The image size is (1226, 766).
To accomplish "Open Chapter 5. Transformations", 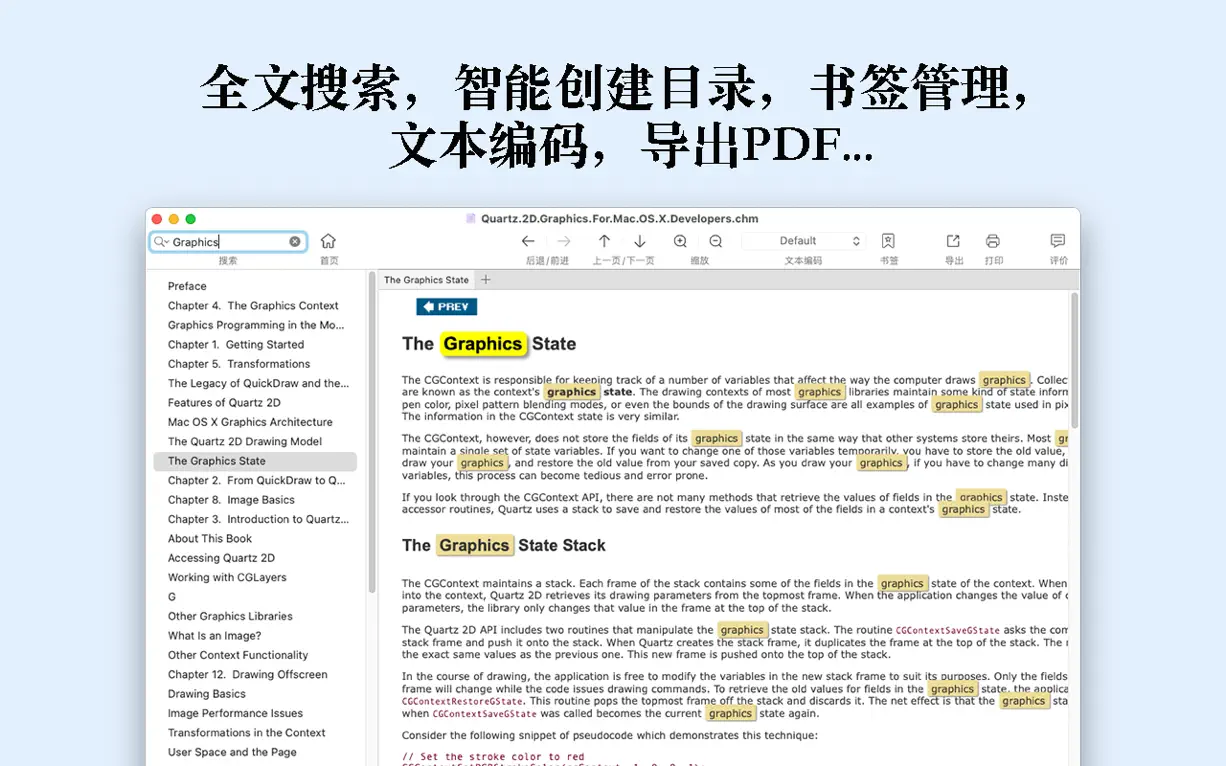I will click(x=239, y=364).
